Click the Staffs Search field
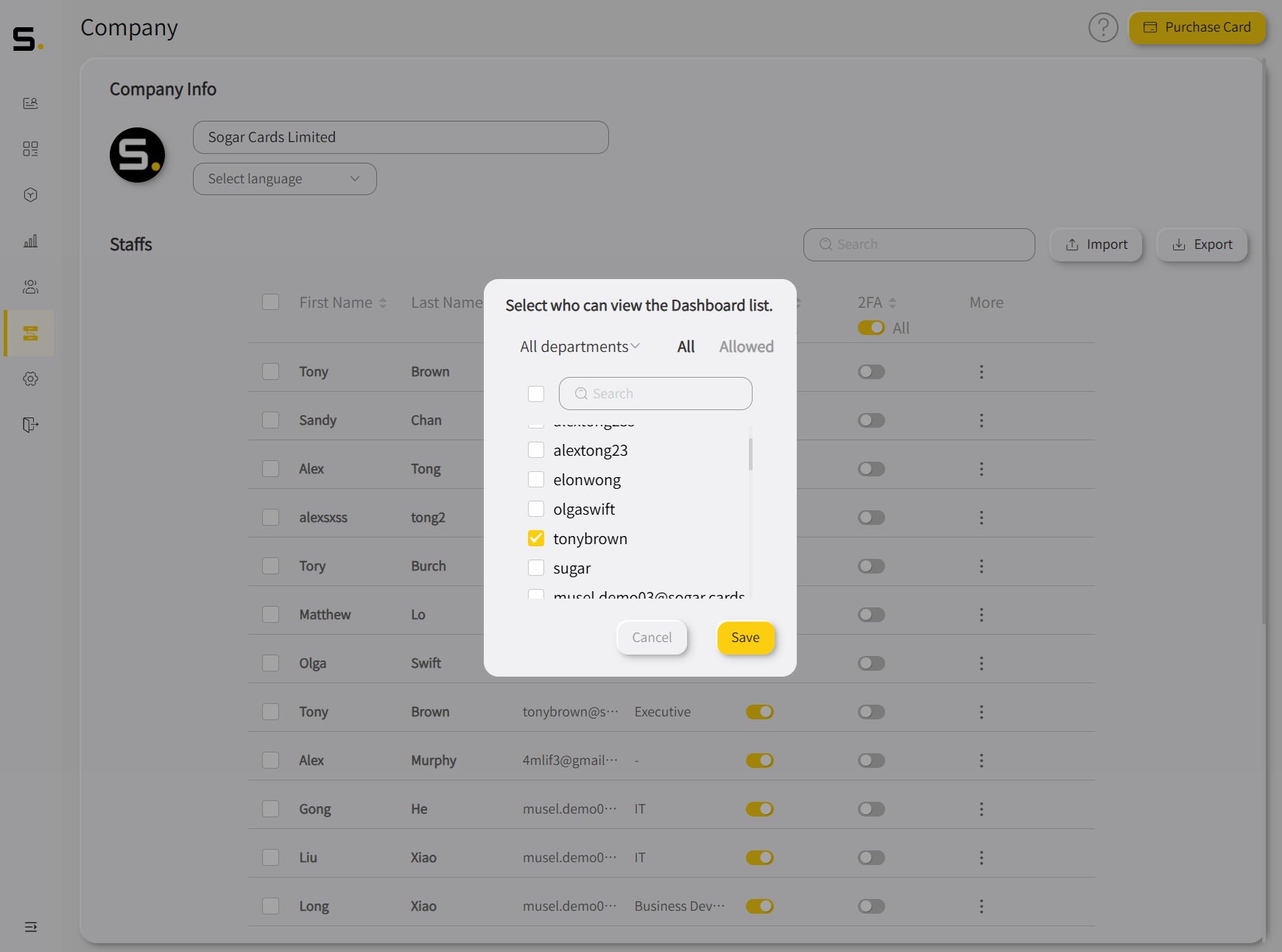Screen dimensions: 1282x952 [x=919, y=244]
